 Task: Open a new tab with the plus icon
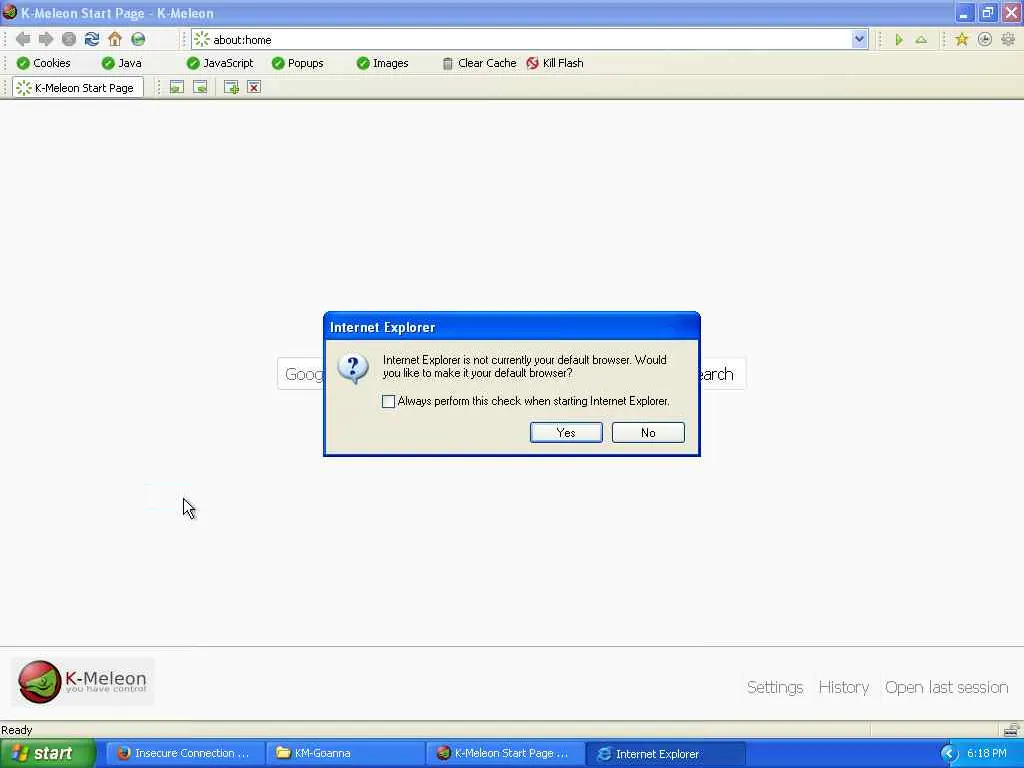[231, 88]
